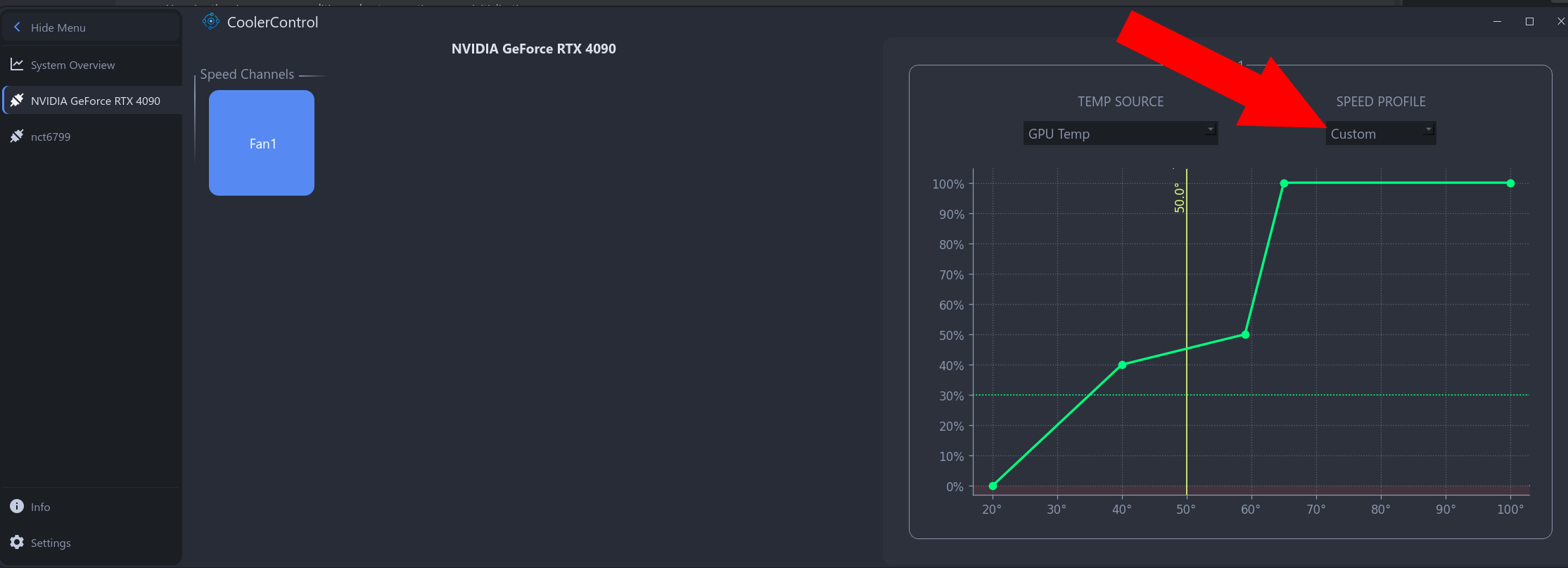1568x568 pixels.
Task: Select the Fan1 speed channel tile
Action: pos(262,143)
